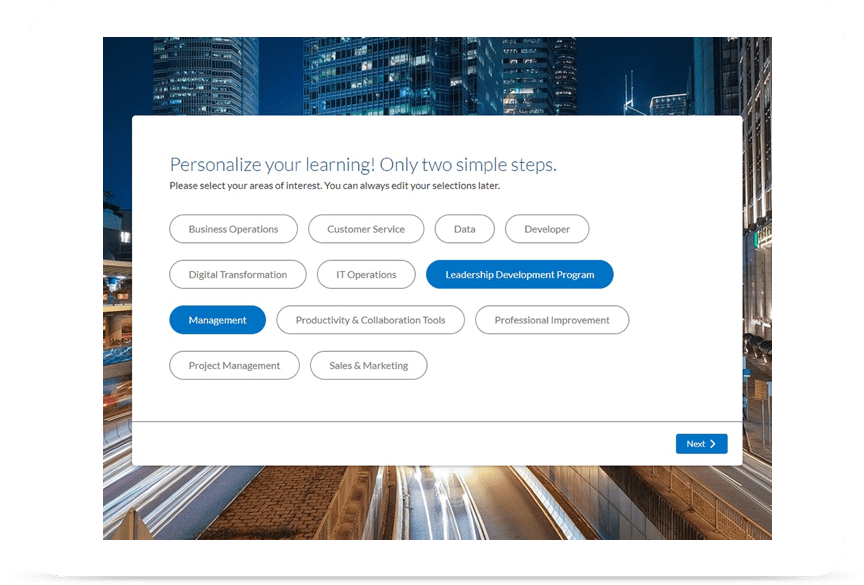Select the Business Operations interest chip
The image size is (864, 585).
click(x=233, y=229)
